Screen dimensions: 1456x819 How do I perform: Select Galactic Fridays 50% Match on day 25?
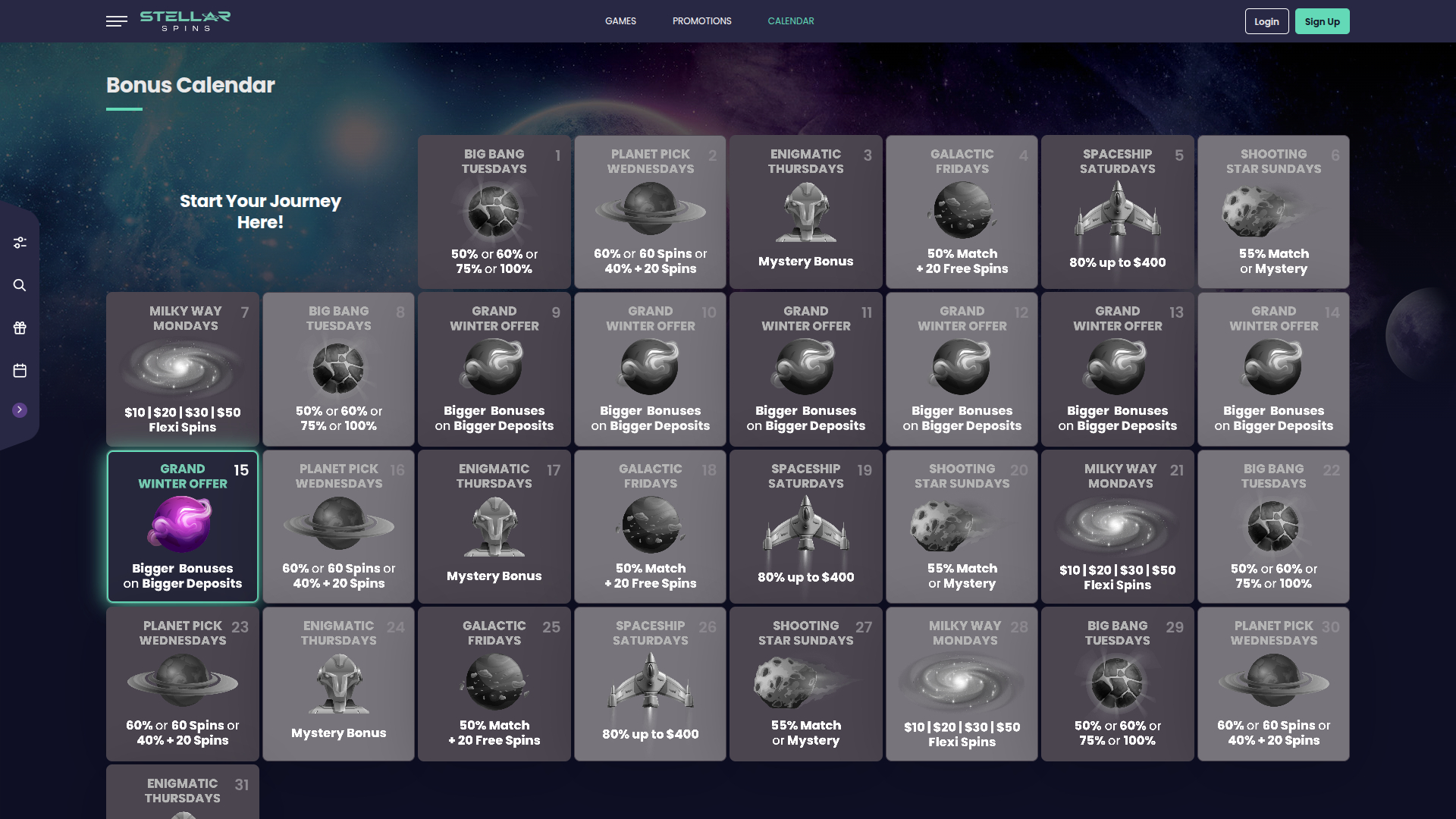pyautogui.click(x=494, y=683)
